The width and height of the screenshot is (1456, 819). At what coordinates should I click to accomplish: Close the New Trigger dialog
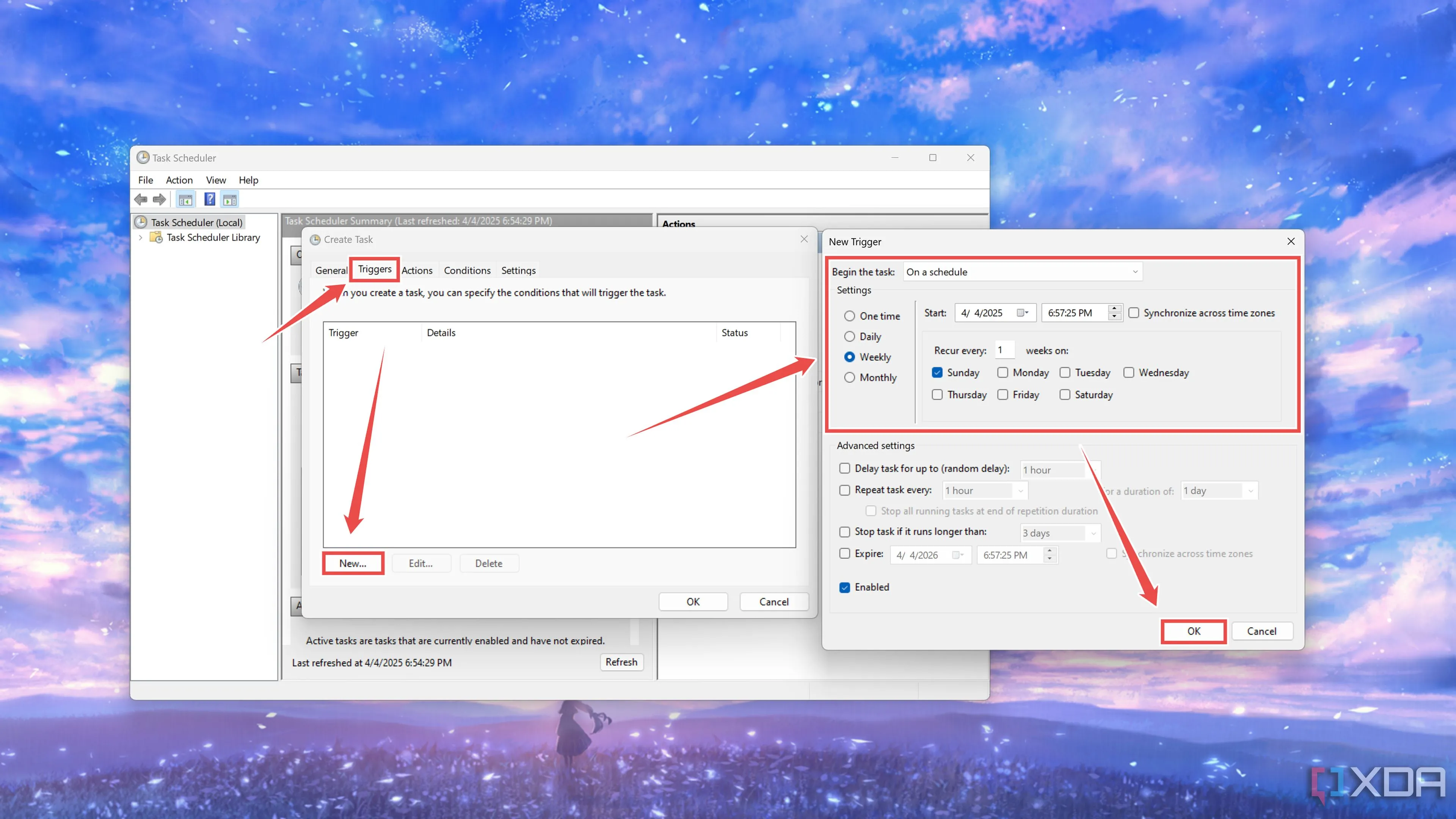click(x=1290, y=242)
